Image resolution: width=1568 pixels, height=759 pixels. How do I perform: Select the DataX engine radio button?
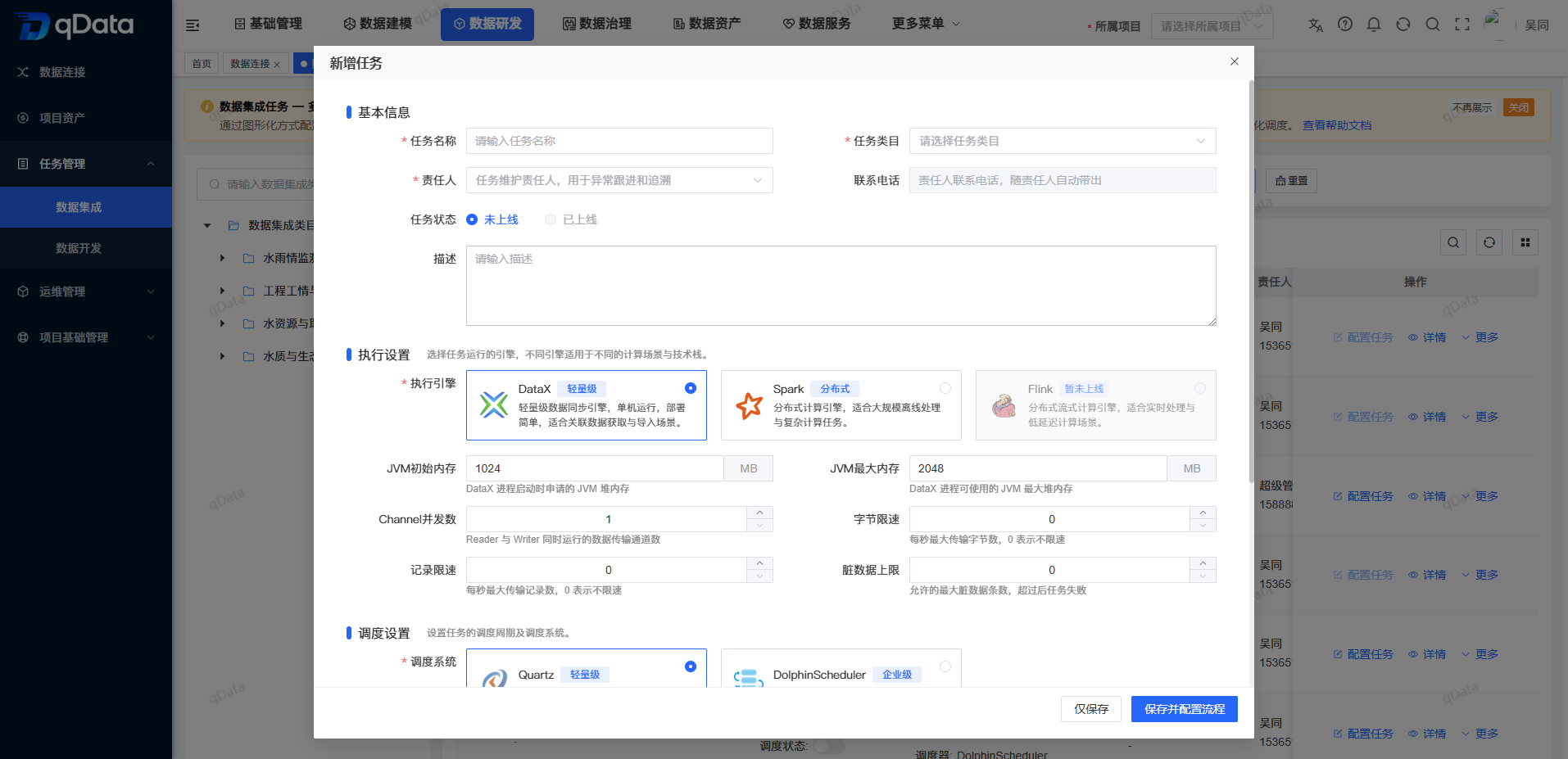click(x=691, y=388)
